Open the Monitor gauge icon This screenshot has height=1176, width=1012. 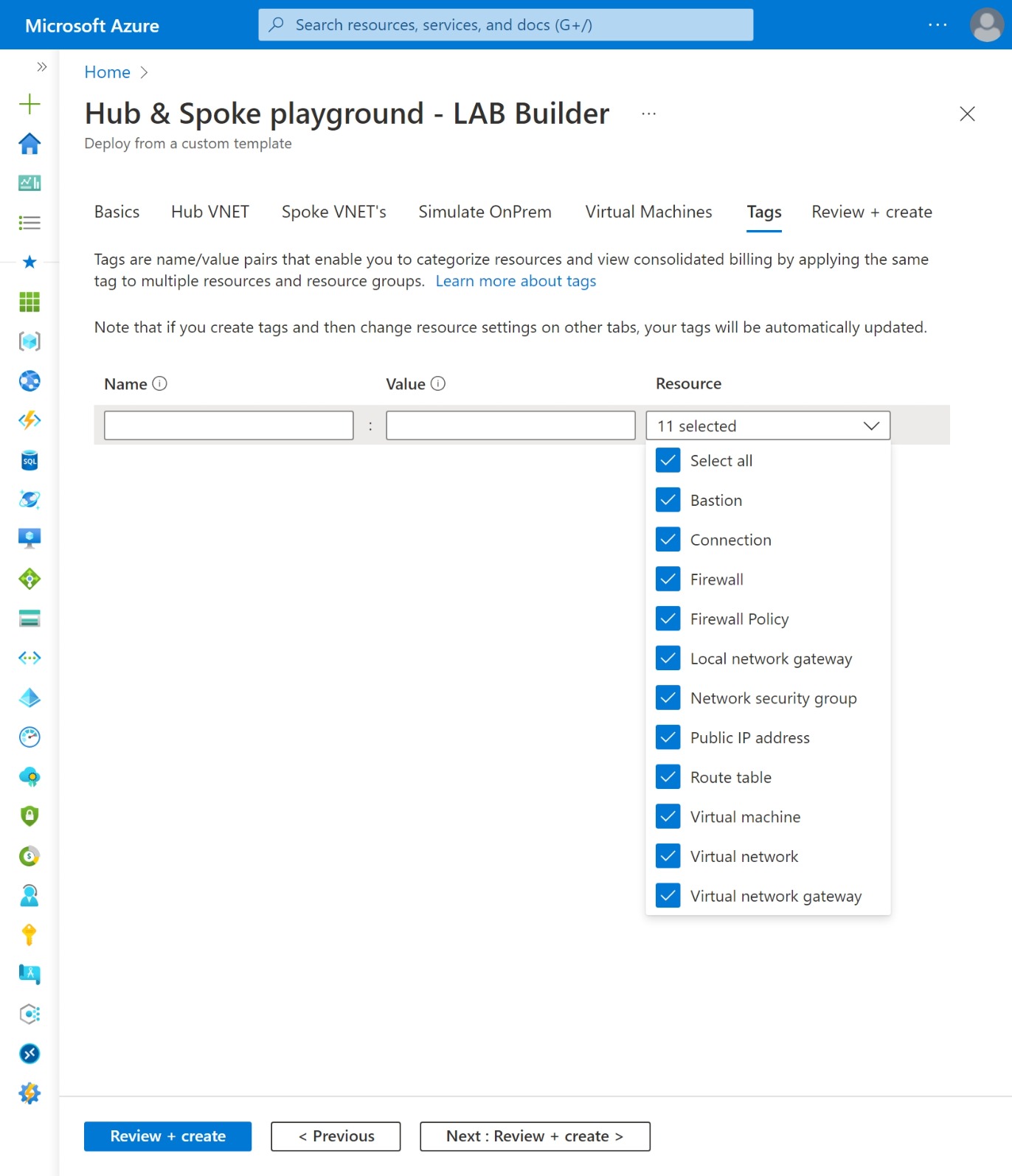30,737
